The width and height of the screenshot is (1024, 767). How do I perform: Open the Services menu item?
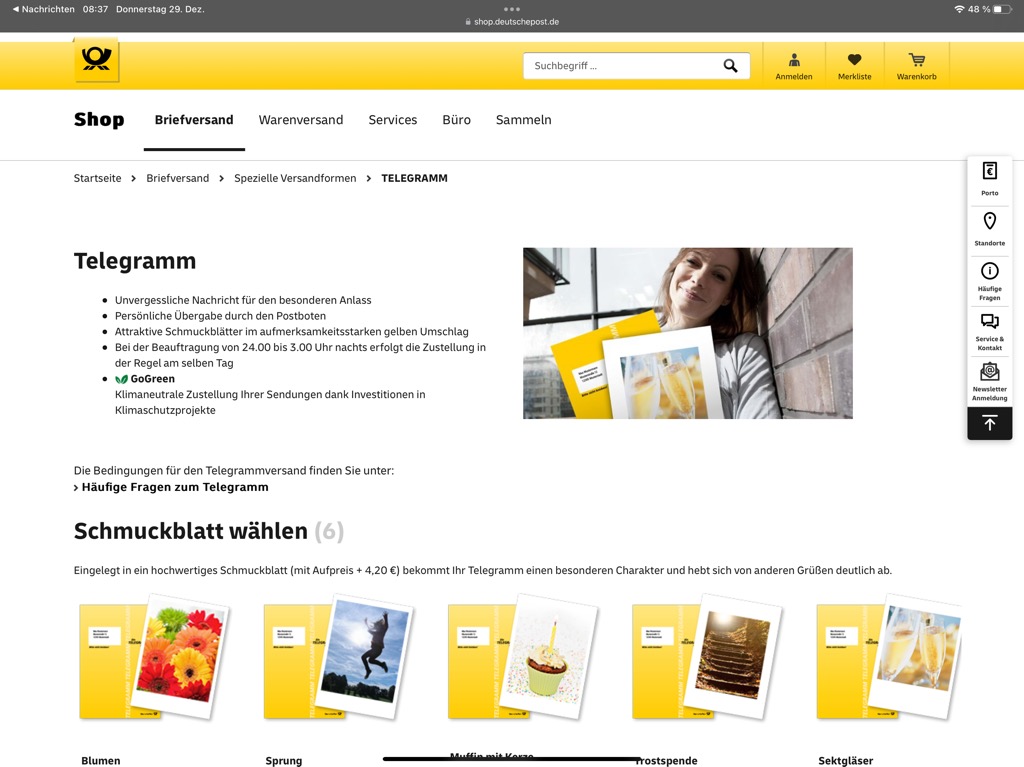click(x=392, y=120)
